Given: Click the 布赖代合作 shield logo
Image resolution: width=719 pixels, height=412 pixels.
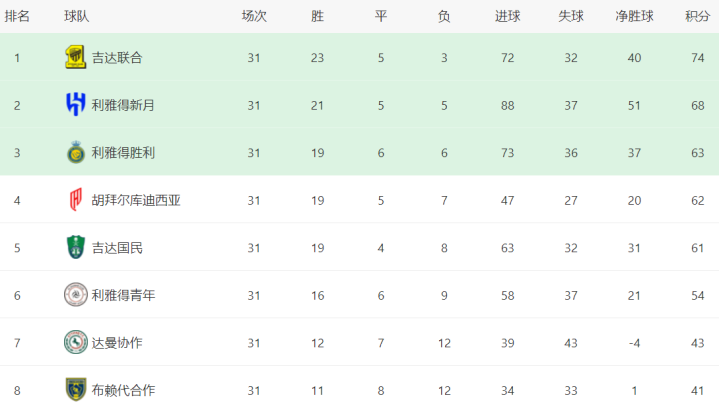Looking at the screenshot, I should [x=76, y=390].
